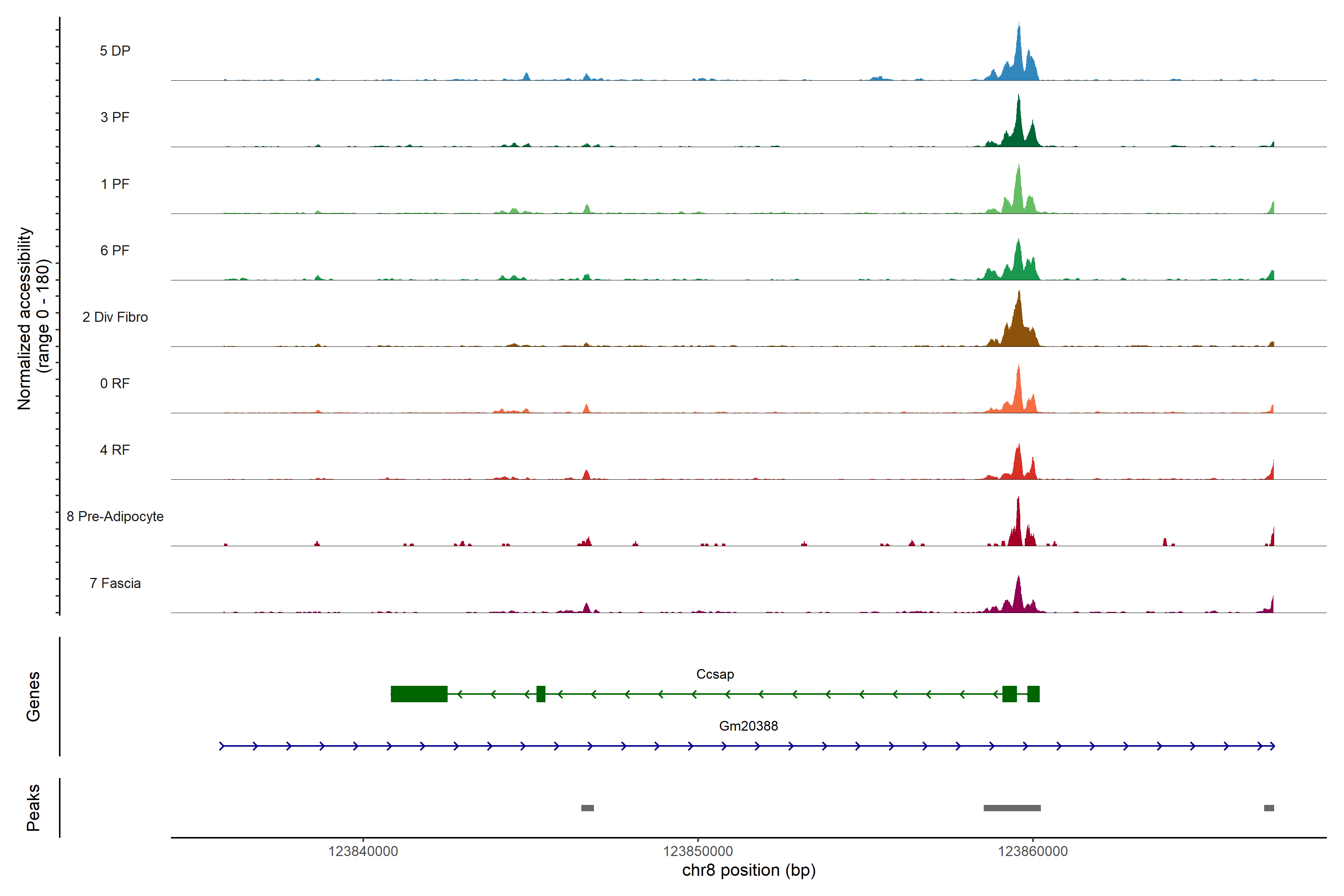This screenshot has width=1344, height=896.
Task: Click the 2 Div Fibro track label
Action: pos(115,317)
